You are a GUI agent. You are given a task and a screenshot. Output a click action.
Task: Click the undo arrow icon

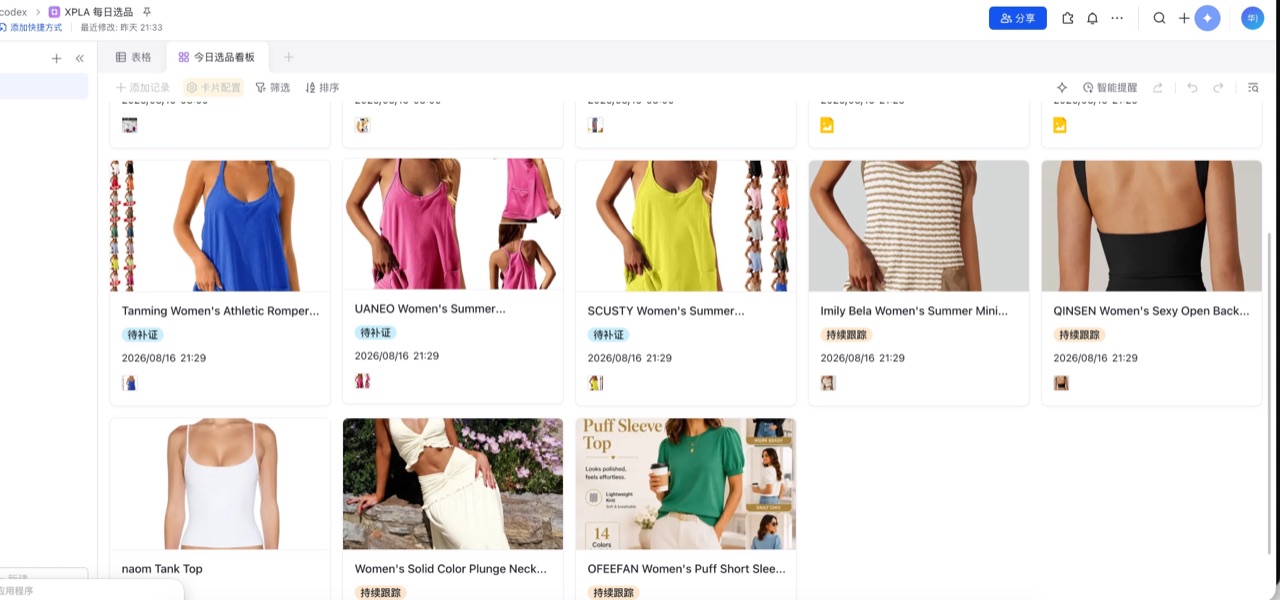[x=1192, y=88]
